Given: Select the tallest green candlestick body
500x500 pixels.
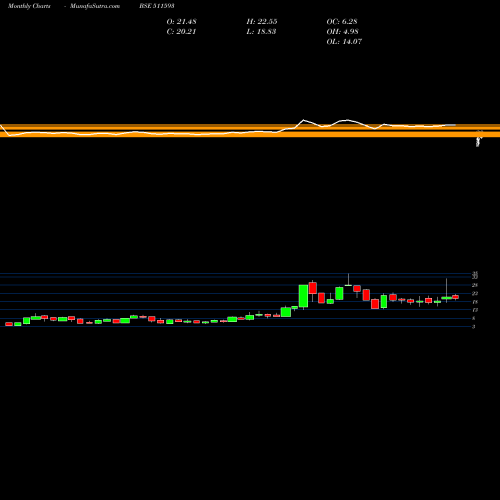Looking at the screenshot, I should [303, 296].
